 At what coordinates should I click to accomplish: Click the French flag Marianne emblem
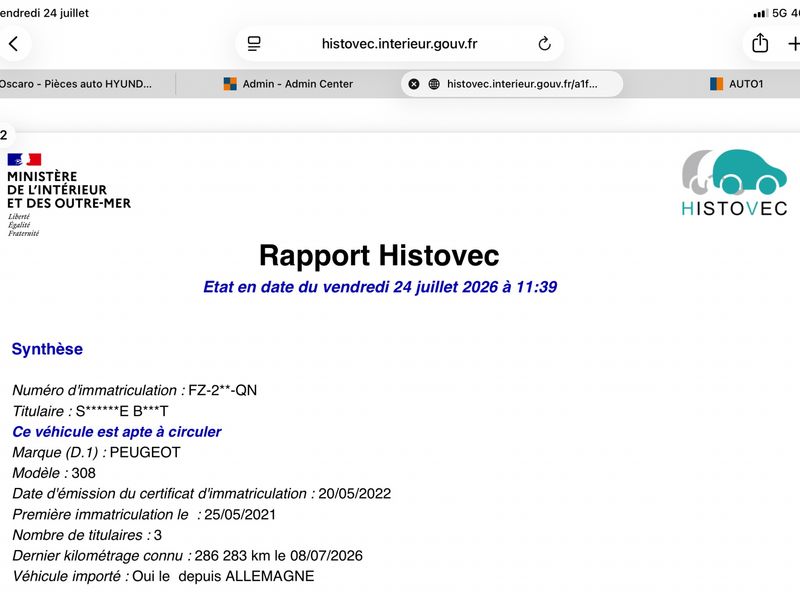[x=24, y=160]
